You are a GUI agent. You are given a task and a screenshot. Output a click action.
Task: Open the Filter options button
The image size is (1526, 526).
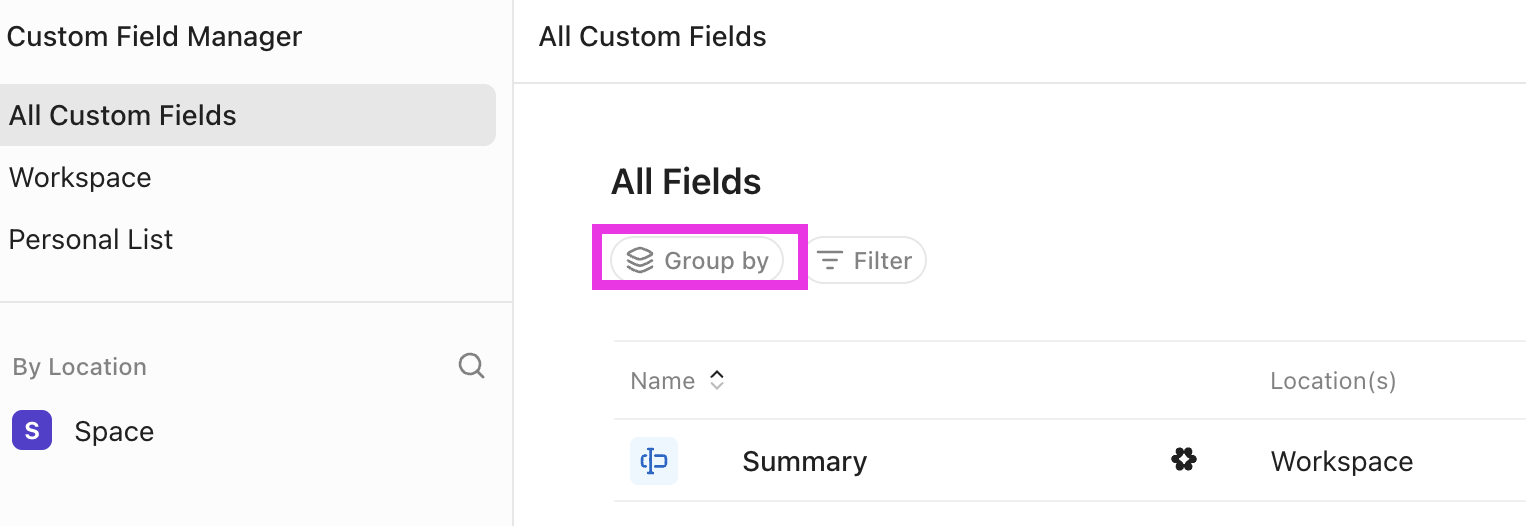866,261
